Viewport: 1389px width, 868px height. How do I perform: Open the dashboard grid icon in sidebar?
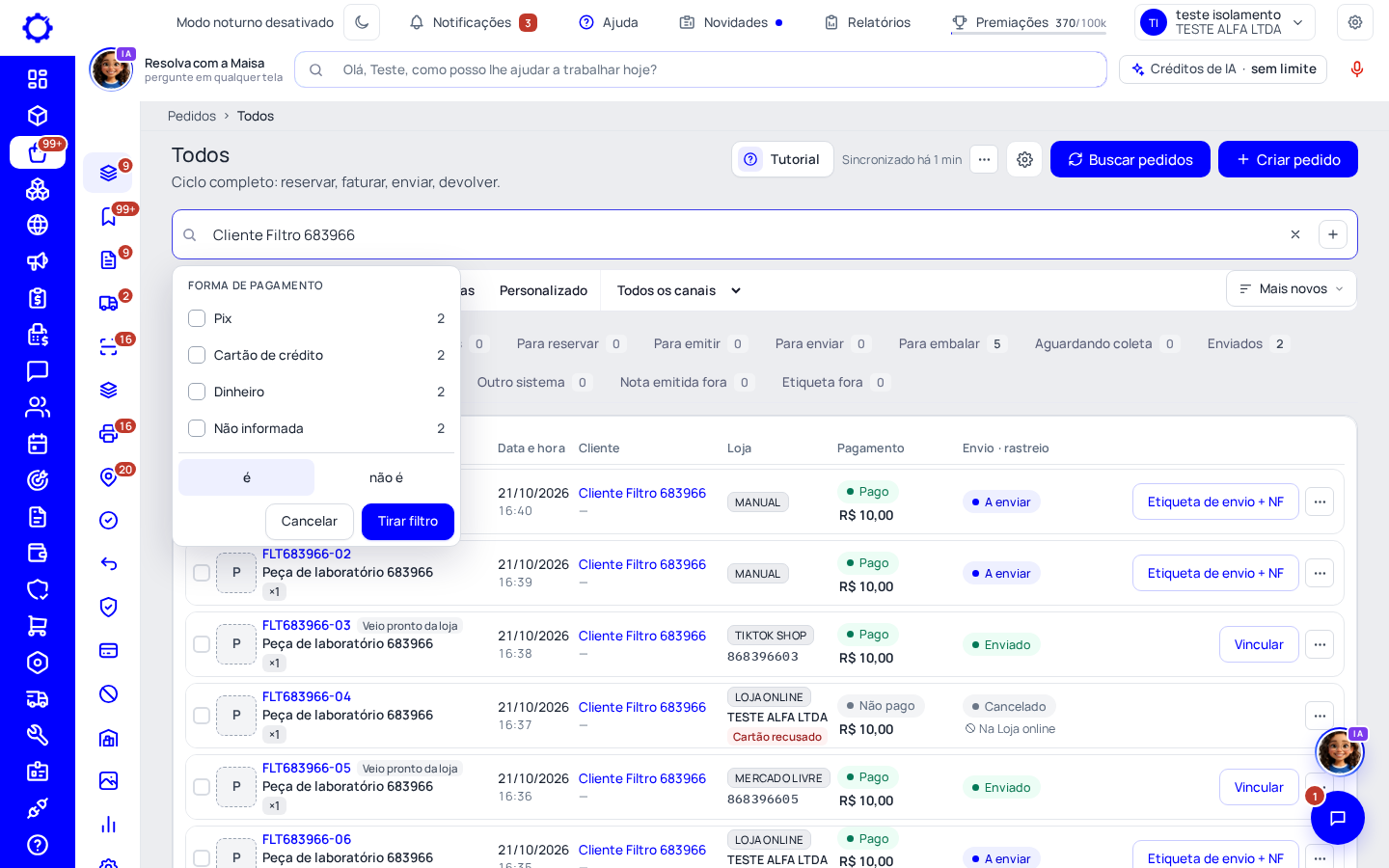(x=38, y=79)
